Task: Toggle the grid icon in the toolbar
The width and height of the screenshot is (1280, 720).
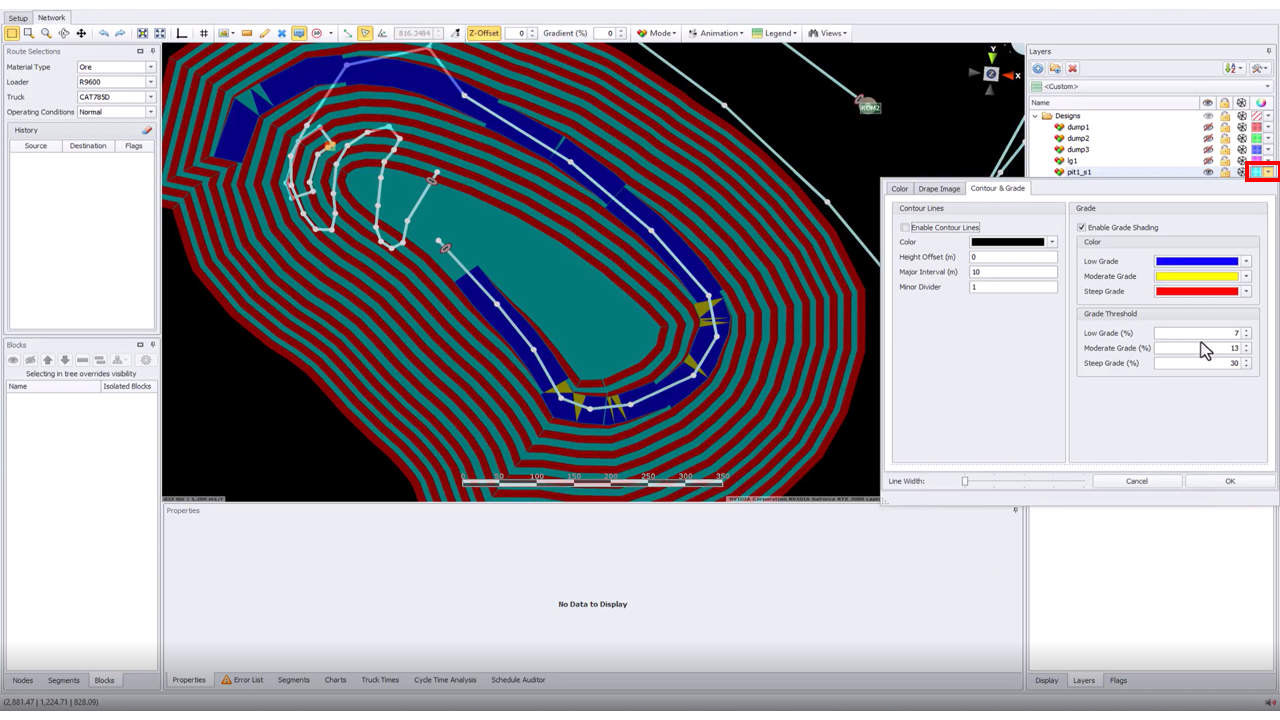Action: coord(204,33)
